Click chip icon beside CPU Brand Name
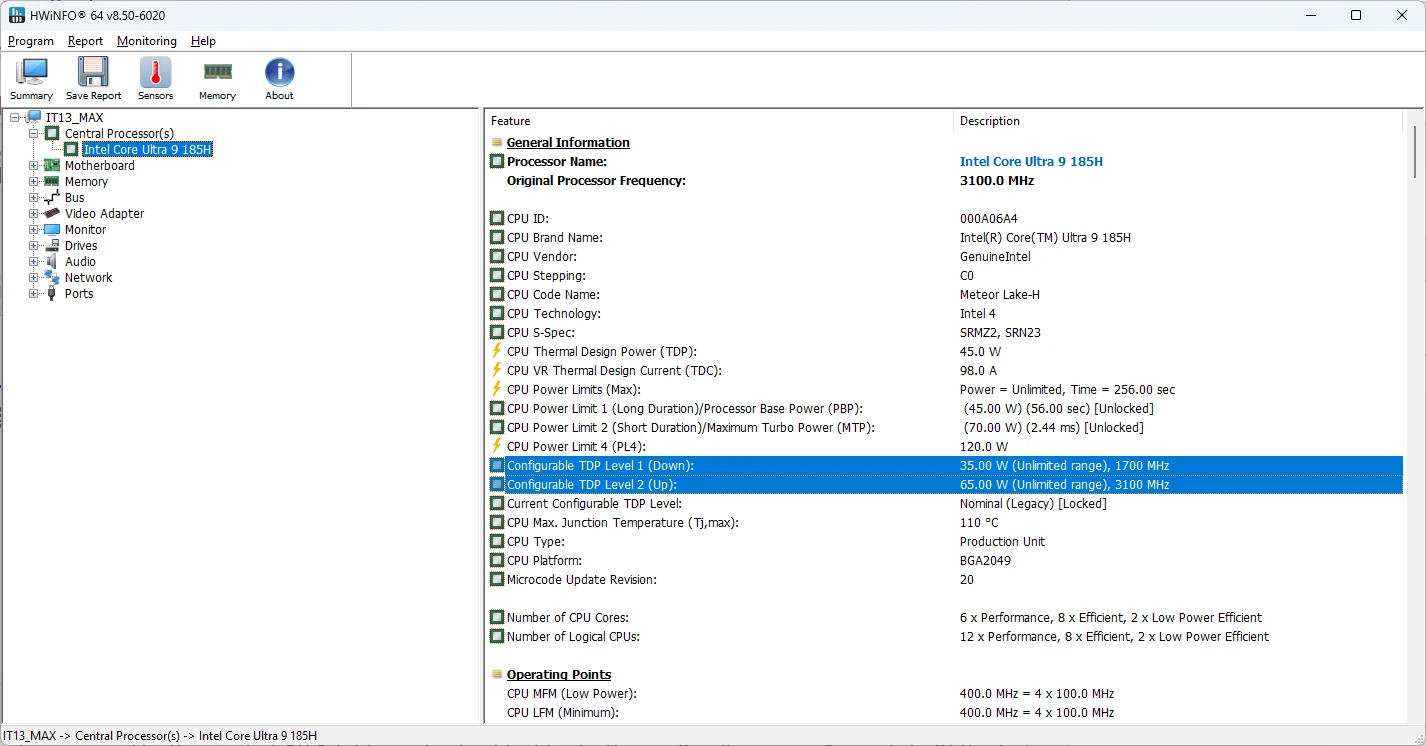The image size is (1426, 746). click(497, 238)
